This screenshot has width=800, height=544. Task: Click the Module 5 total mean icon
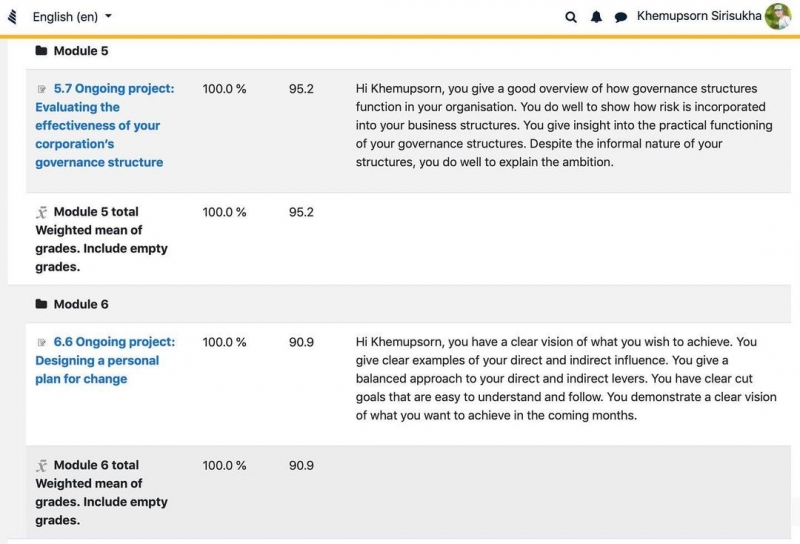click(41, 212)
